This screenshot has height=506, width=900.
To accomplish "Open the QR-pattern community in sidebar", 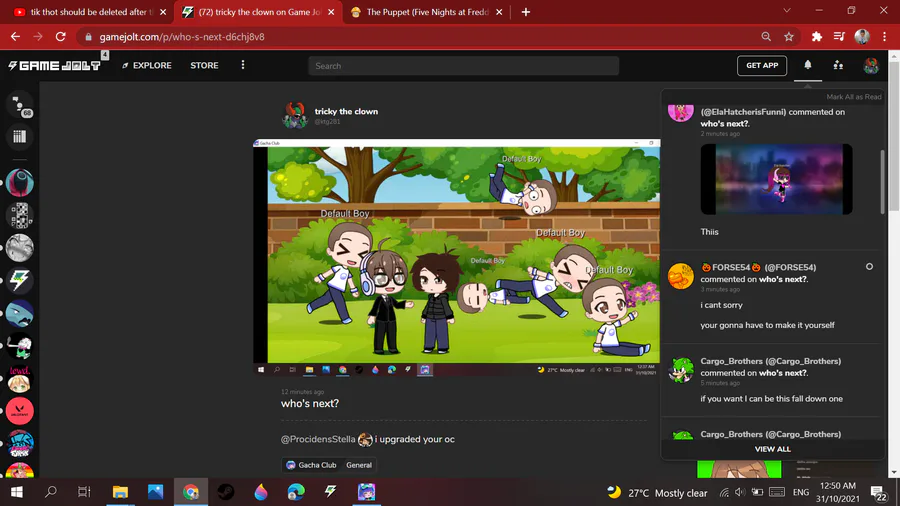I will click(20, 216).
